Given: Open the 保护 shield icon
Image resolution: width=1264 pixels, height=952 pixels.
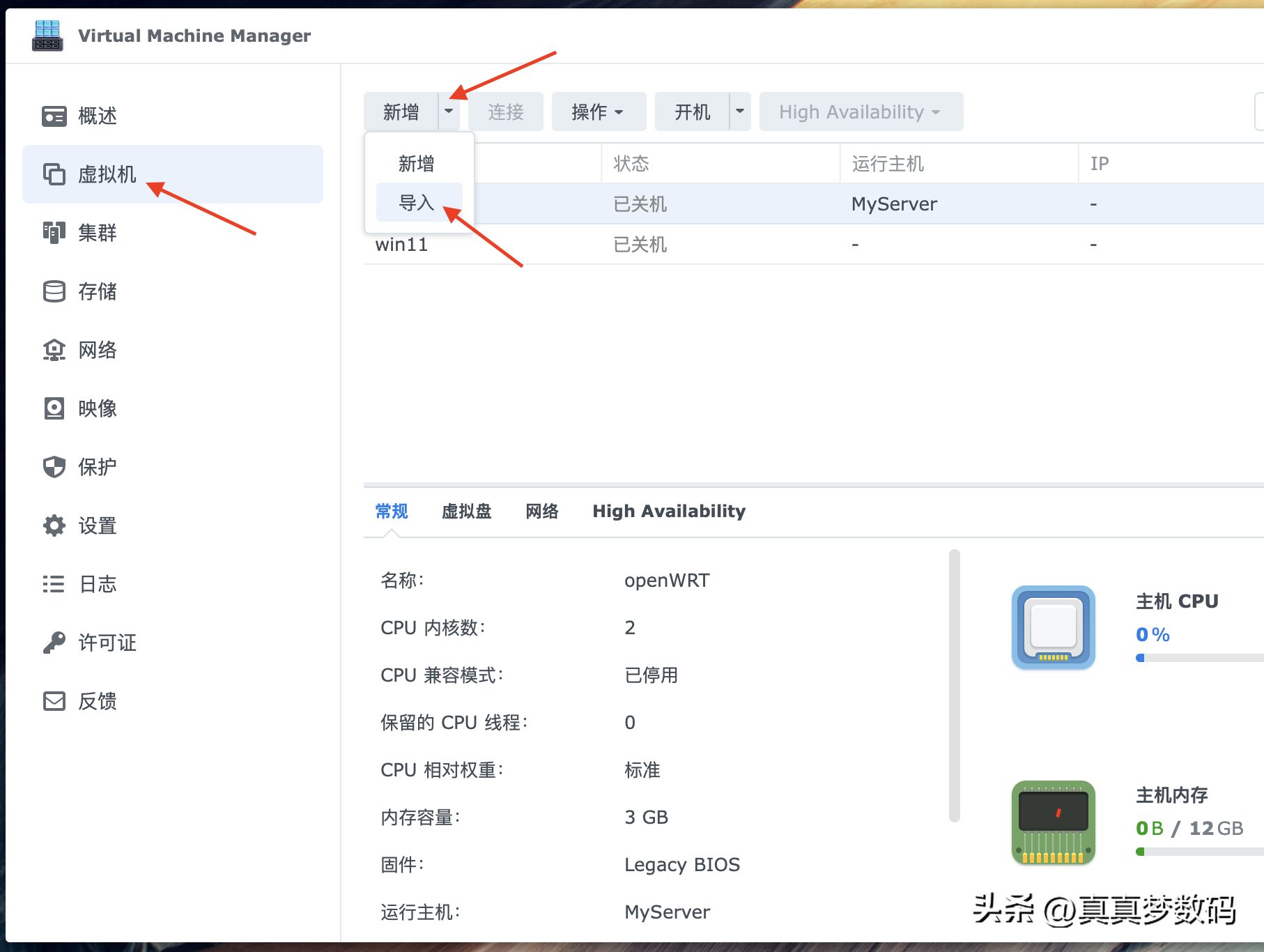Looking at the screenshot, I should (x=54, y=467).
